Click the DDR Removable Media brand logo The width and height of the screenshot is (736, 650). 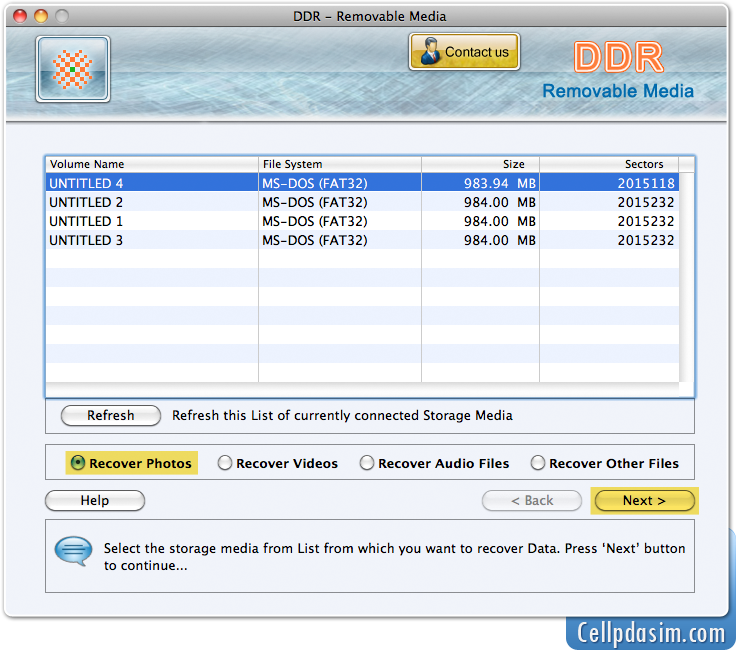[618, 70]
